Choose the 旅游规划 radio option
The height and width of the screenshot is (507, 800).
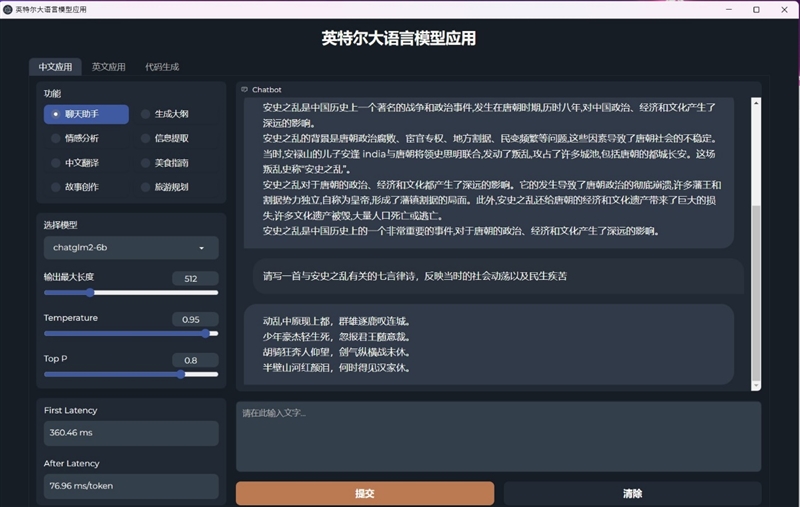point(146,186)
